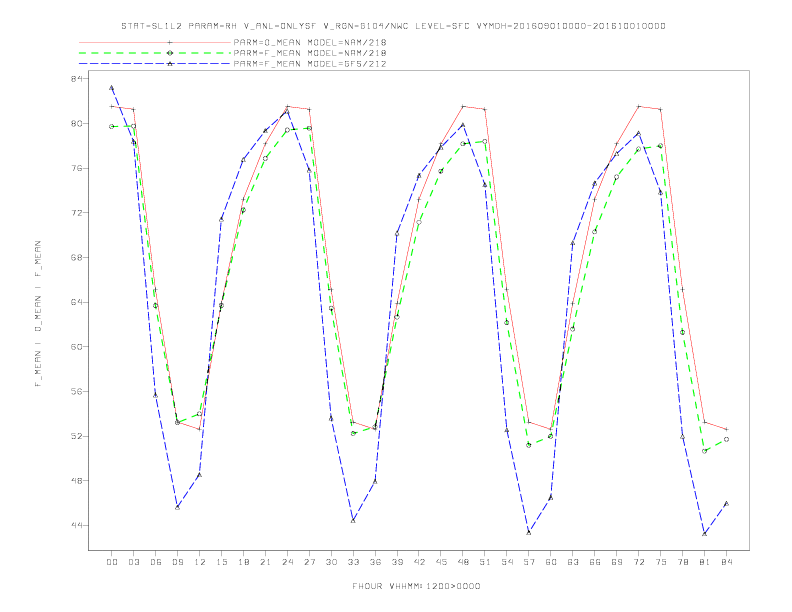Click the green NAM circle marker at hour 84
The image size is (792, 612).
tap(726, 439)
